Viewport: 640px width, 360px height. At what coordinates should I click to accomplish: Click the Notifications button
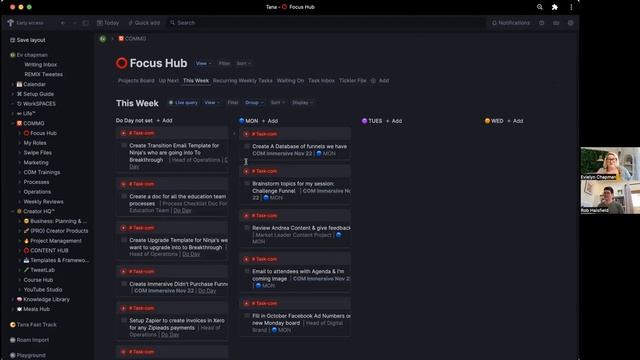point(511,23)
